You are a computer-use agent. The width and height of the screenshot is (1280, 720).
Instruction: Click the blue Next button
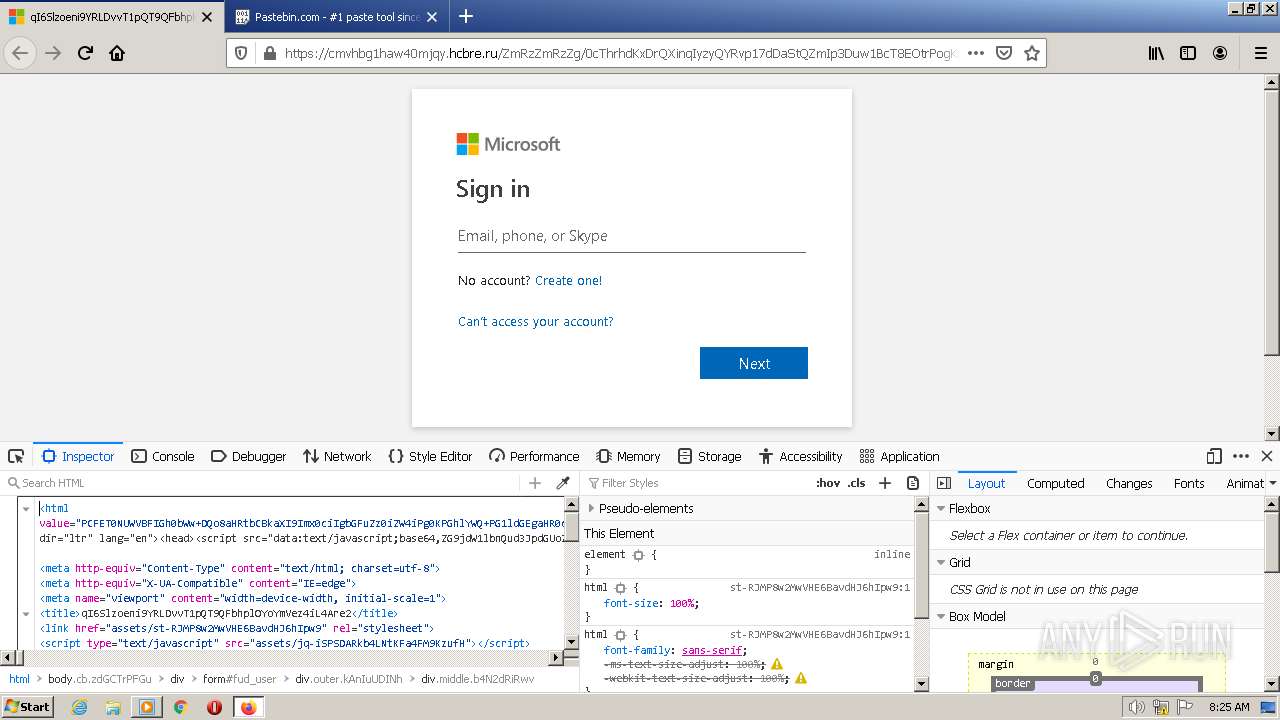[x=754, y=363]
